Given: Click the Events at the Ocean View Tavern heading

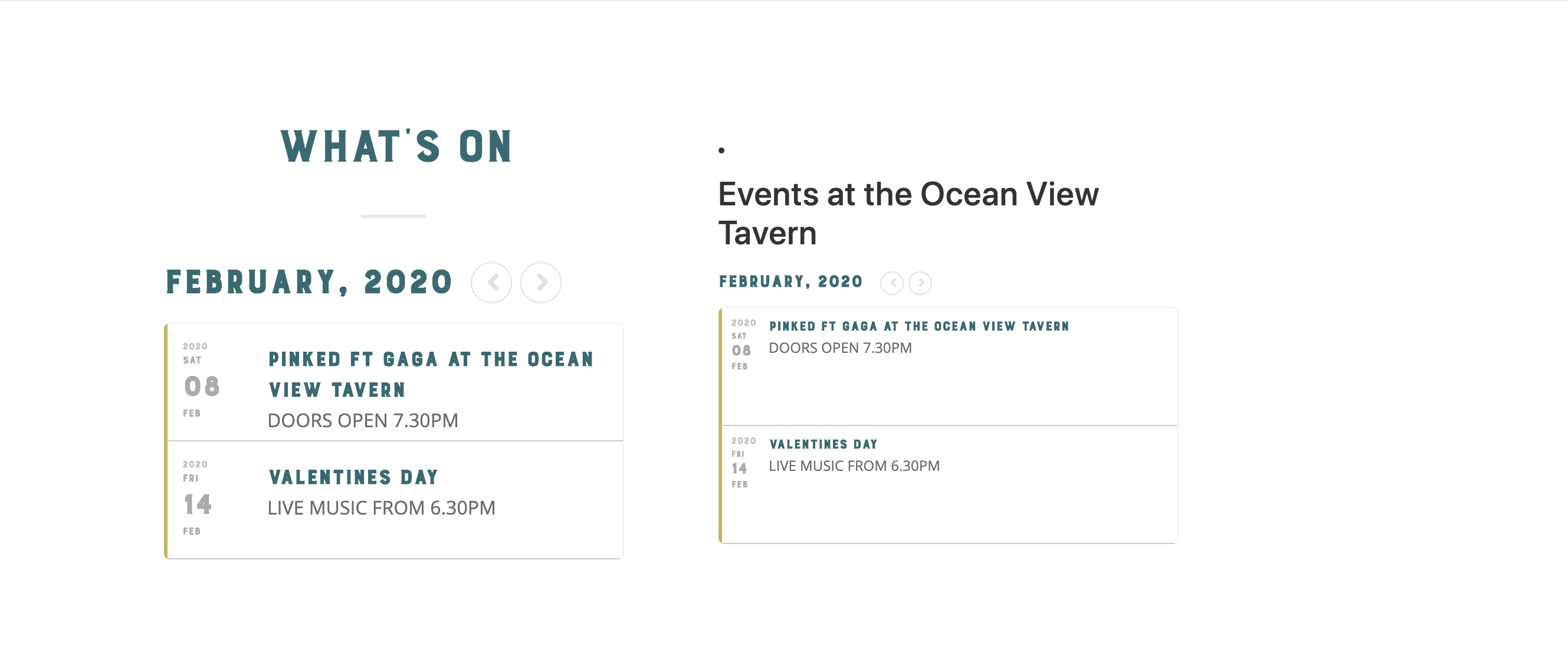Looking at the screenshot, I should pos(907,213).
